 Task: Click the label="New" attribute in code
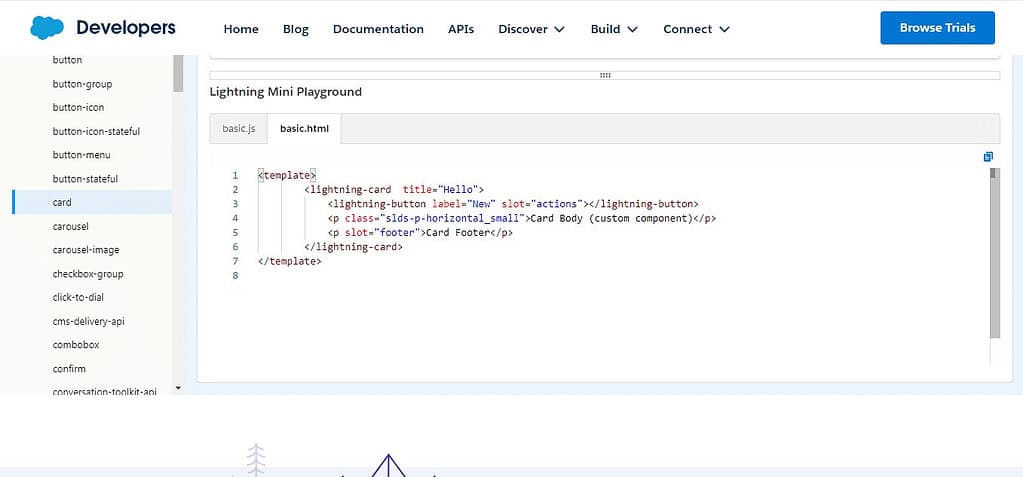tap(465, 204)
